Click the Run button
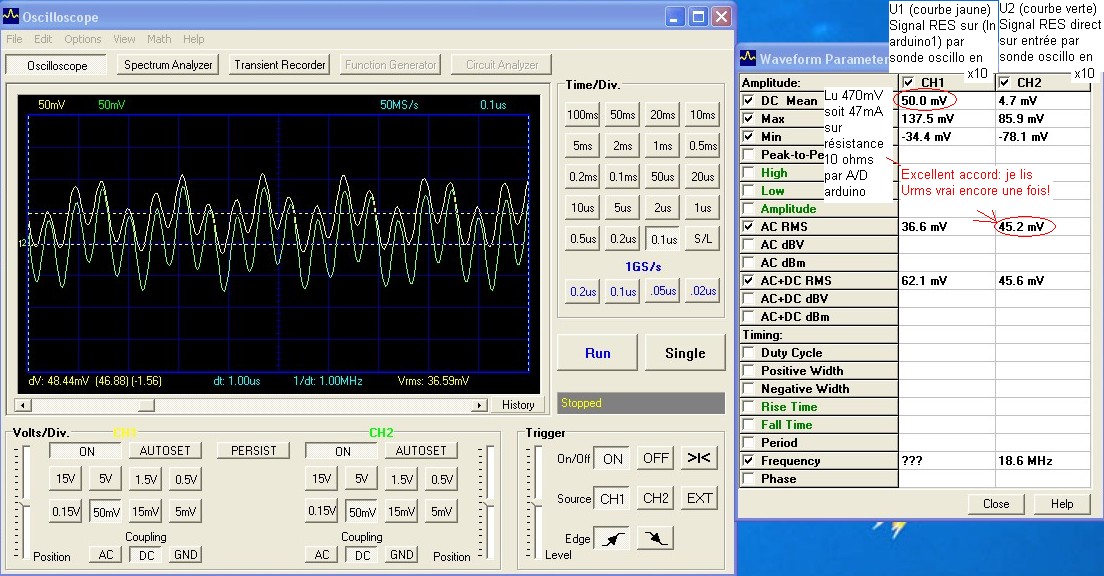The width and height of the screenshot is (1104, 576). (x=597, y=353)
